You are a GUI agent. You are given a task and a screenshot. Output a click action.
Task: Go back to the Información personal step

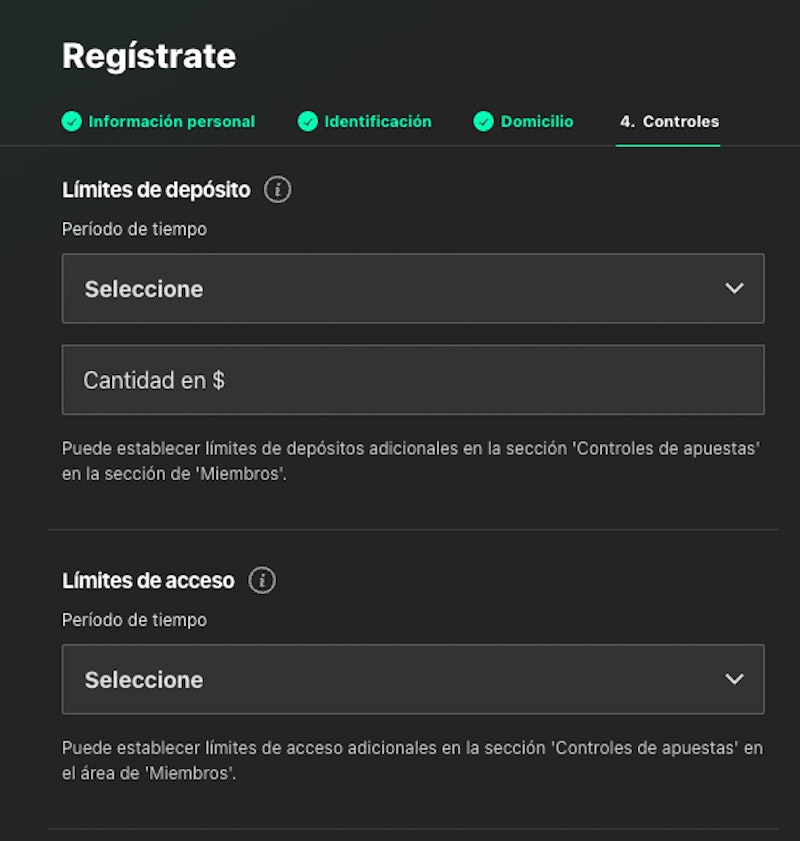(x=171, y=122)
